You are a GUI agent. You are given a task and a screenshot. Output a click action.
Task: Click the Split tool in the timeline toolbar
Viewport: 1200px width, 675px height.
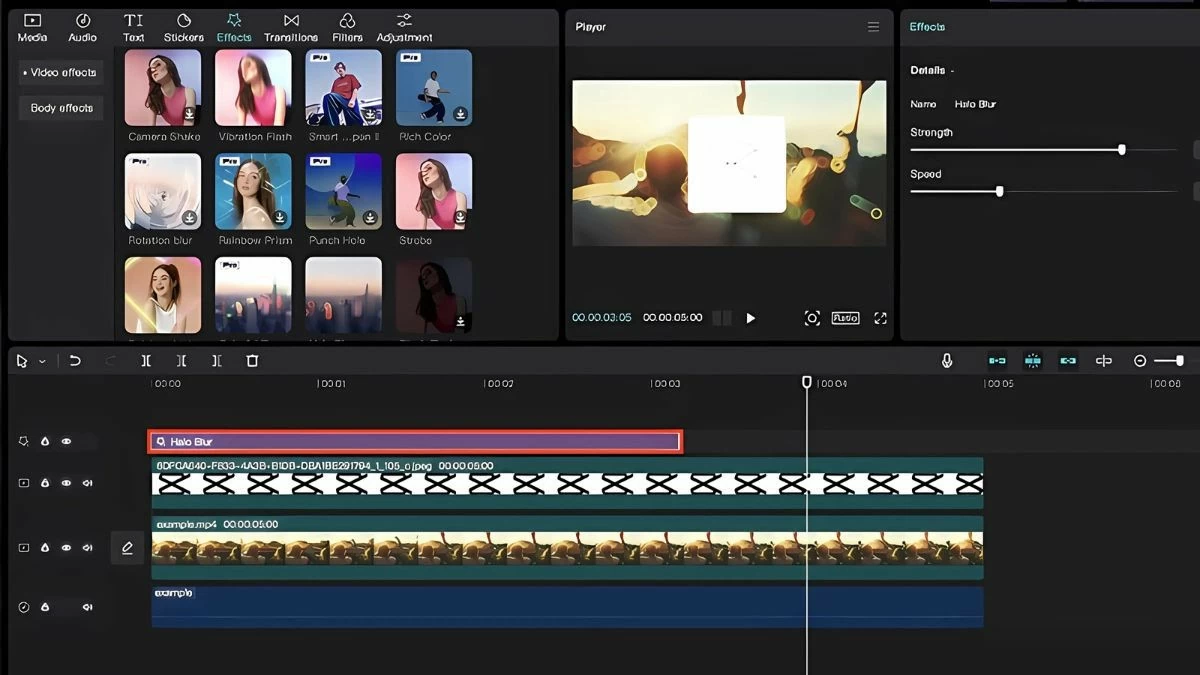click(x=146, y=360)
